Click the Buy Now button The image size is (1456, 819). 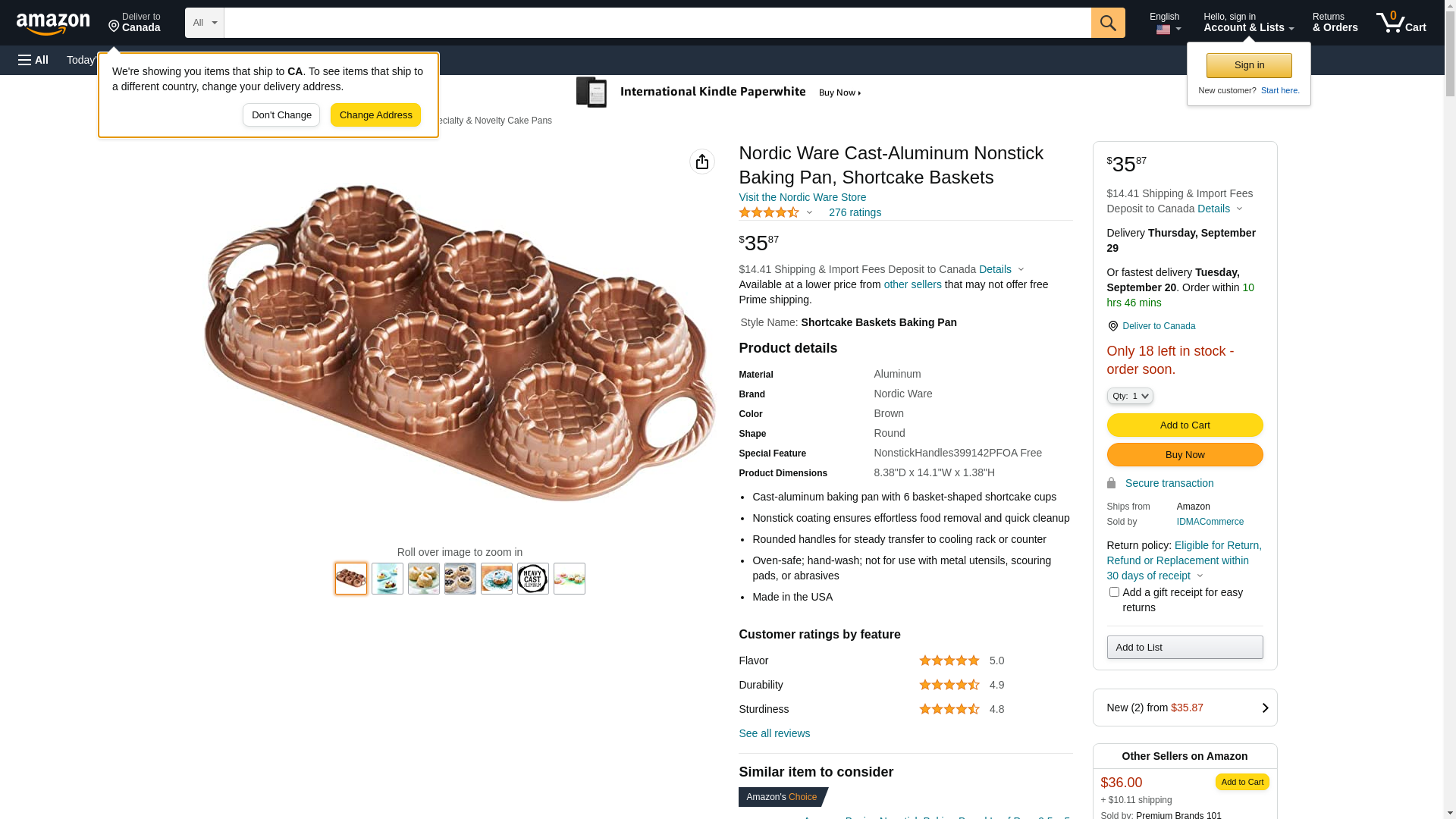pyautogui.click(x=1185, y=455)
